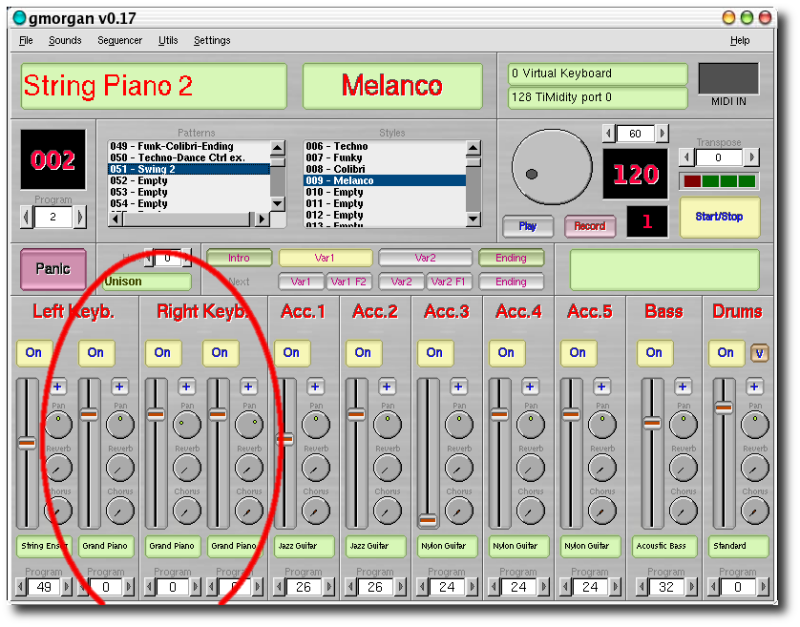The height and width of the screenshot is (627, 800).
Task: Select the top-row Var2 button
Action: [425, 258]
